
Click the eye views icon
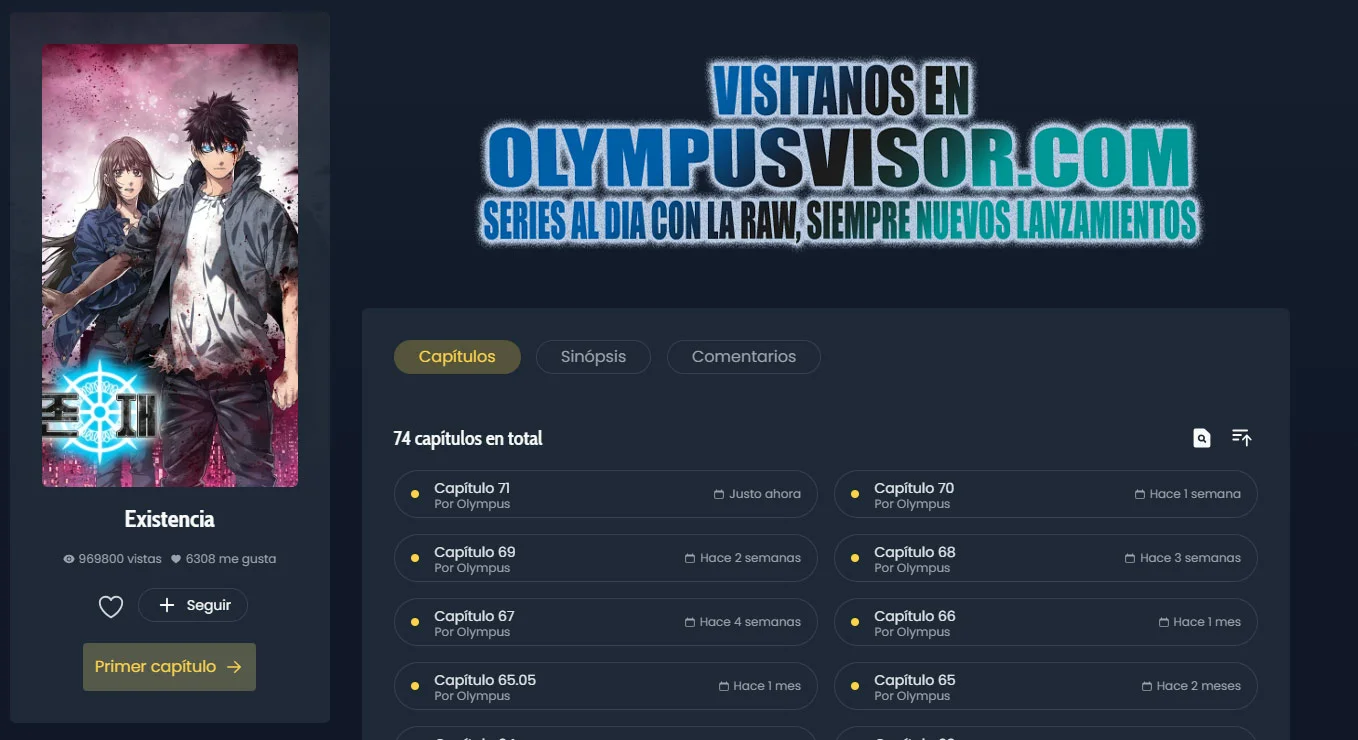tap(69, 559)
